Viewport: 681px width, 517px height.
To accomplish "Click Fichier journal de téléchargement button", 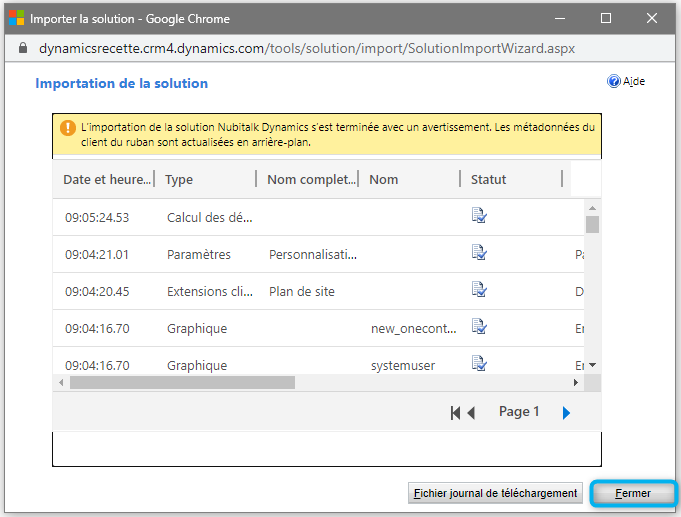I will [495, 494].
